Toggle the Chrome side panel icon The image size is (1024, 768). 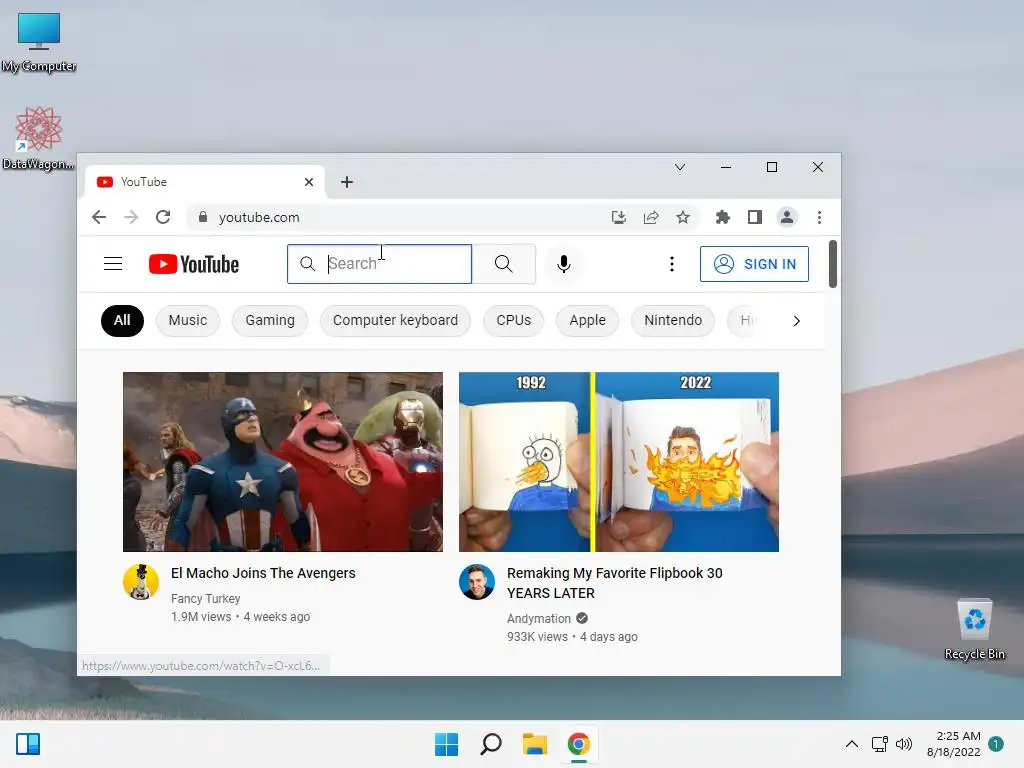coord(754,217)
